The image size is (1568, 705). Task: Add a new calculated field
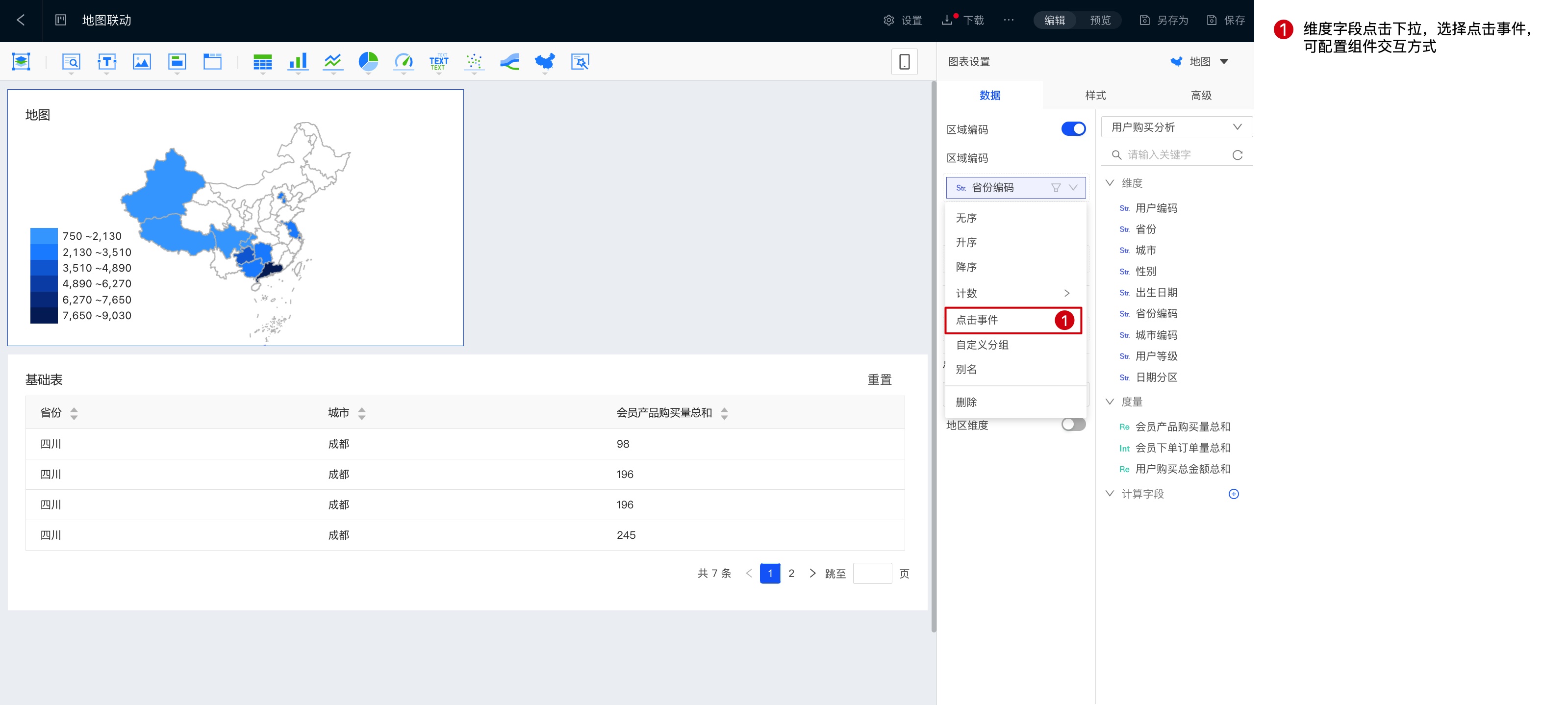click(x=1234, y=494)
